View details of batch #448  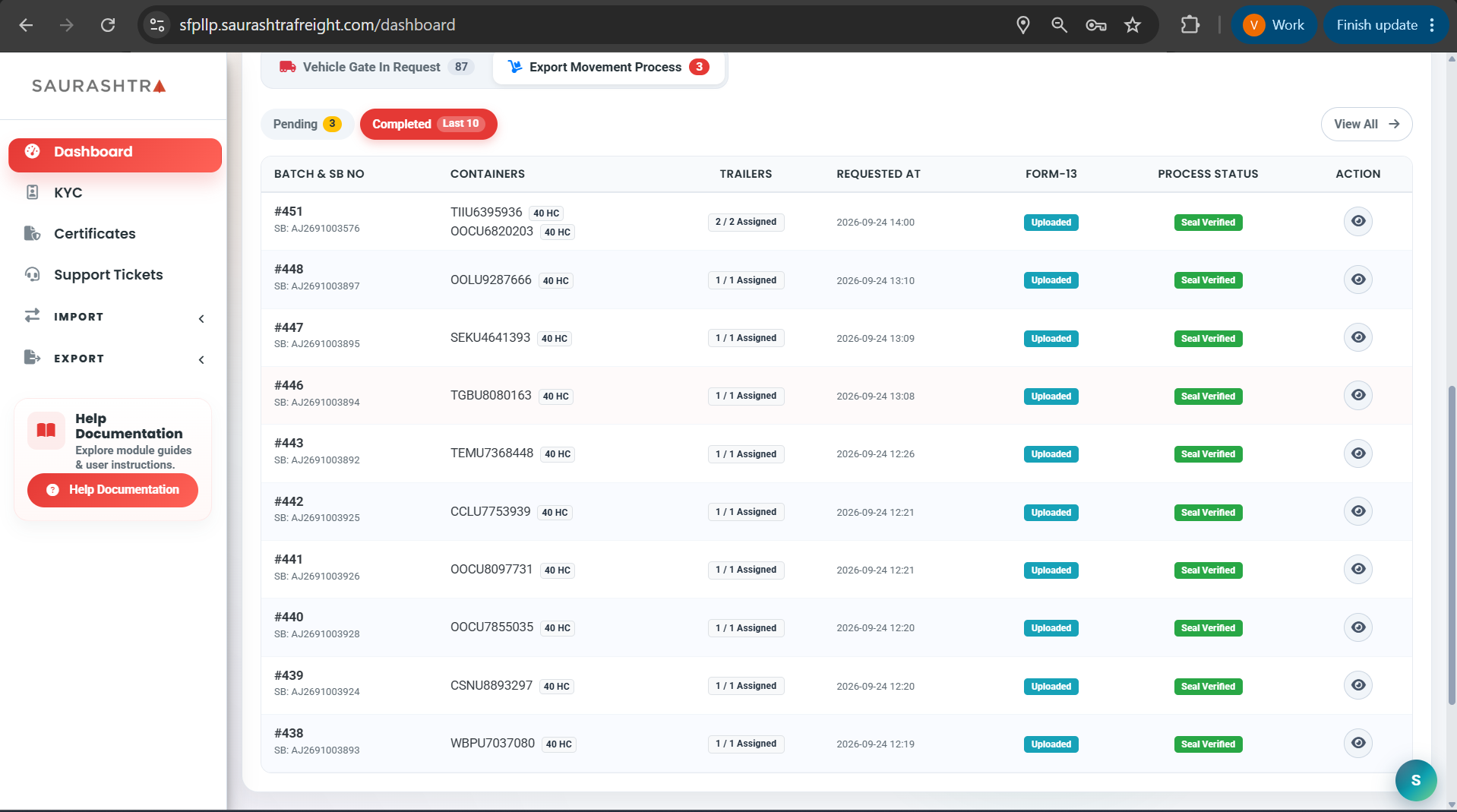coord(1358,280)
